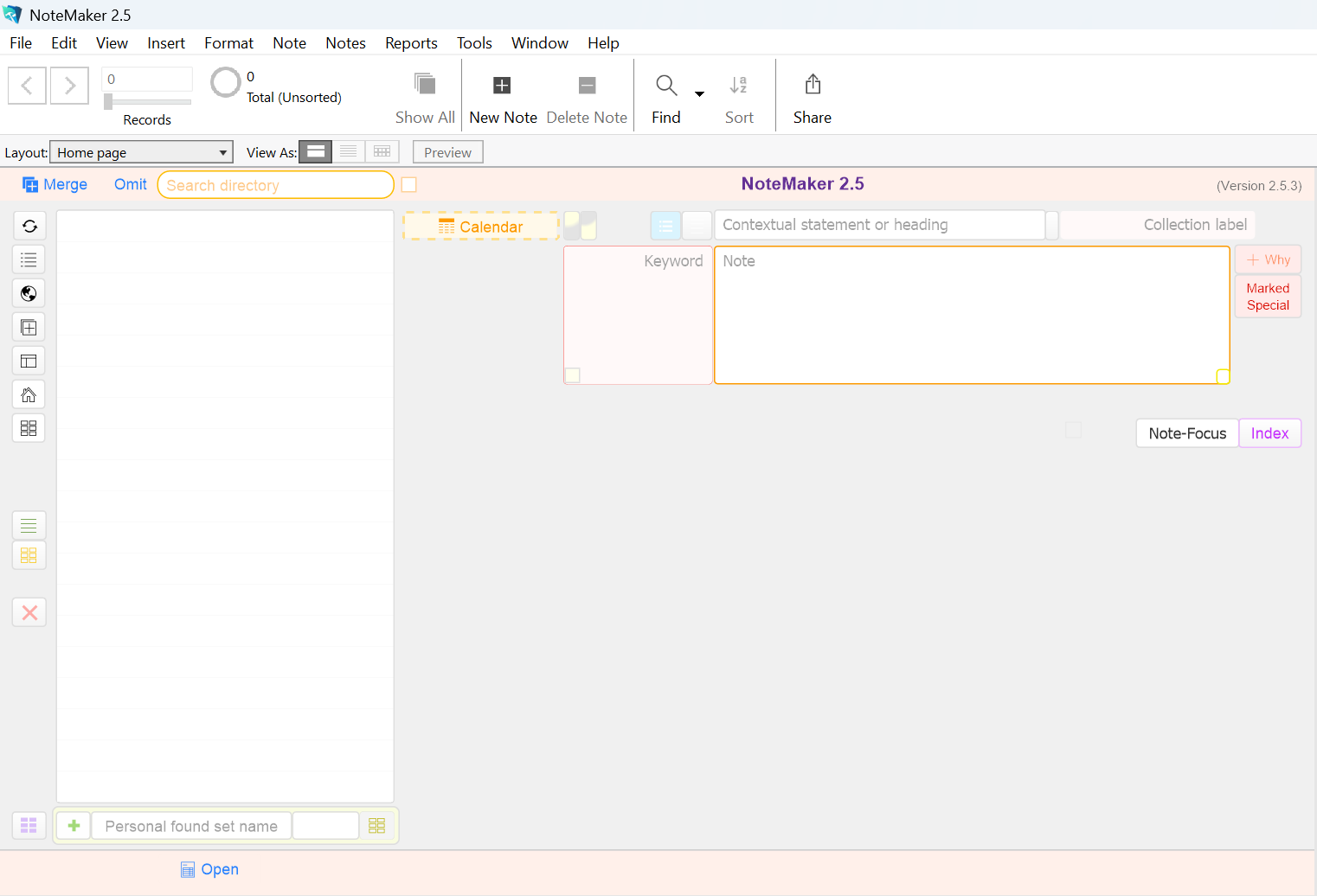1317x896 pixels.
Task: Click the Find magnifying glass icon
Action: (665, 86)
